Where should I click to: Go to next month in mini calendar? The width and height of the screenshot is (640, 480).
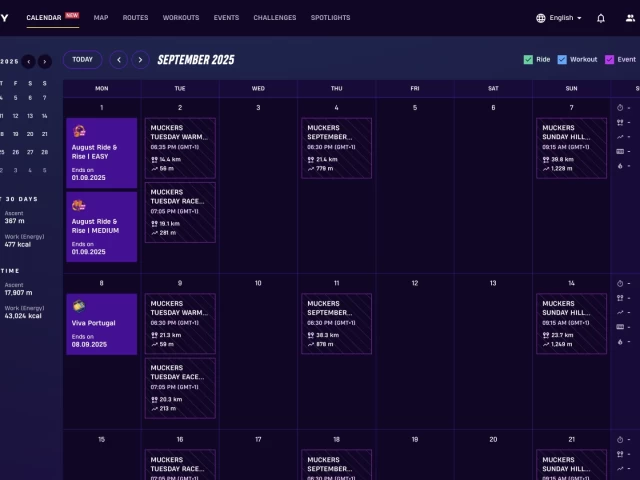(x=45, y=62)
